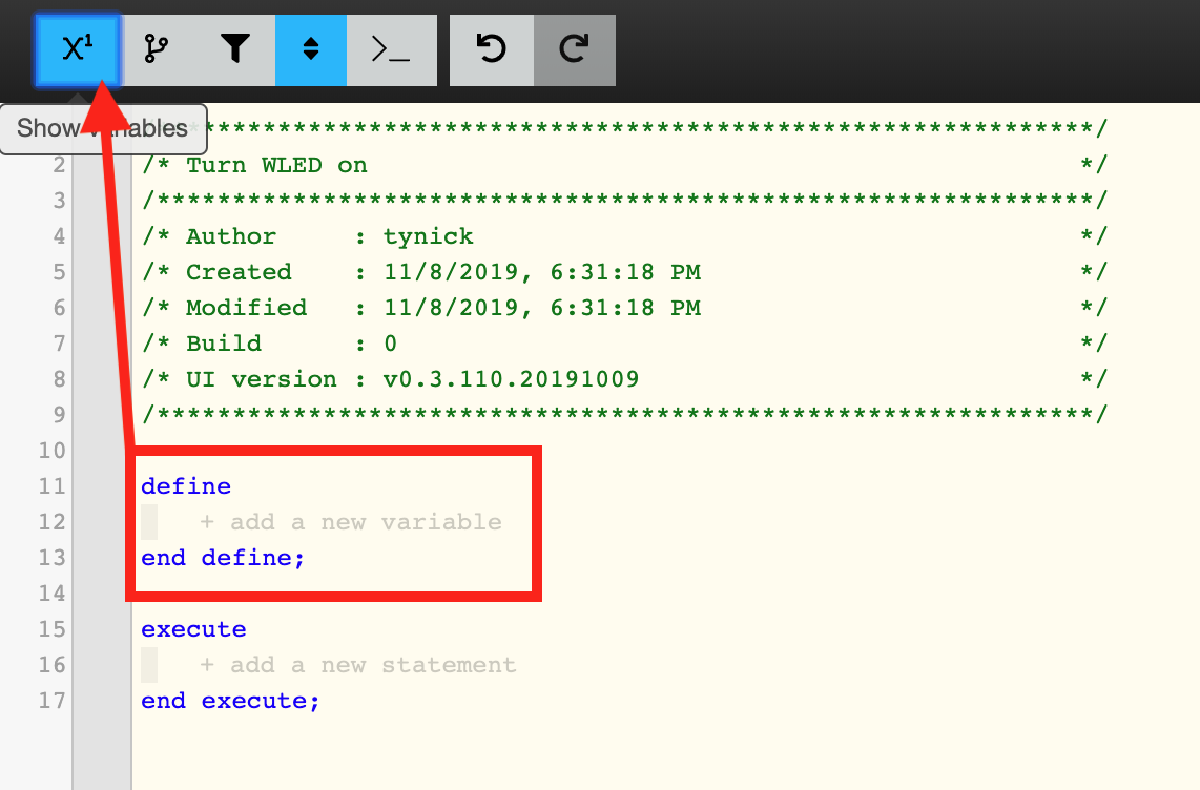The width and height of the screenshot is (1200, 790).
Task: Click line number 11 in gutter
Action: coord(51,486)
